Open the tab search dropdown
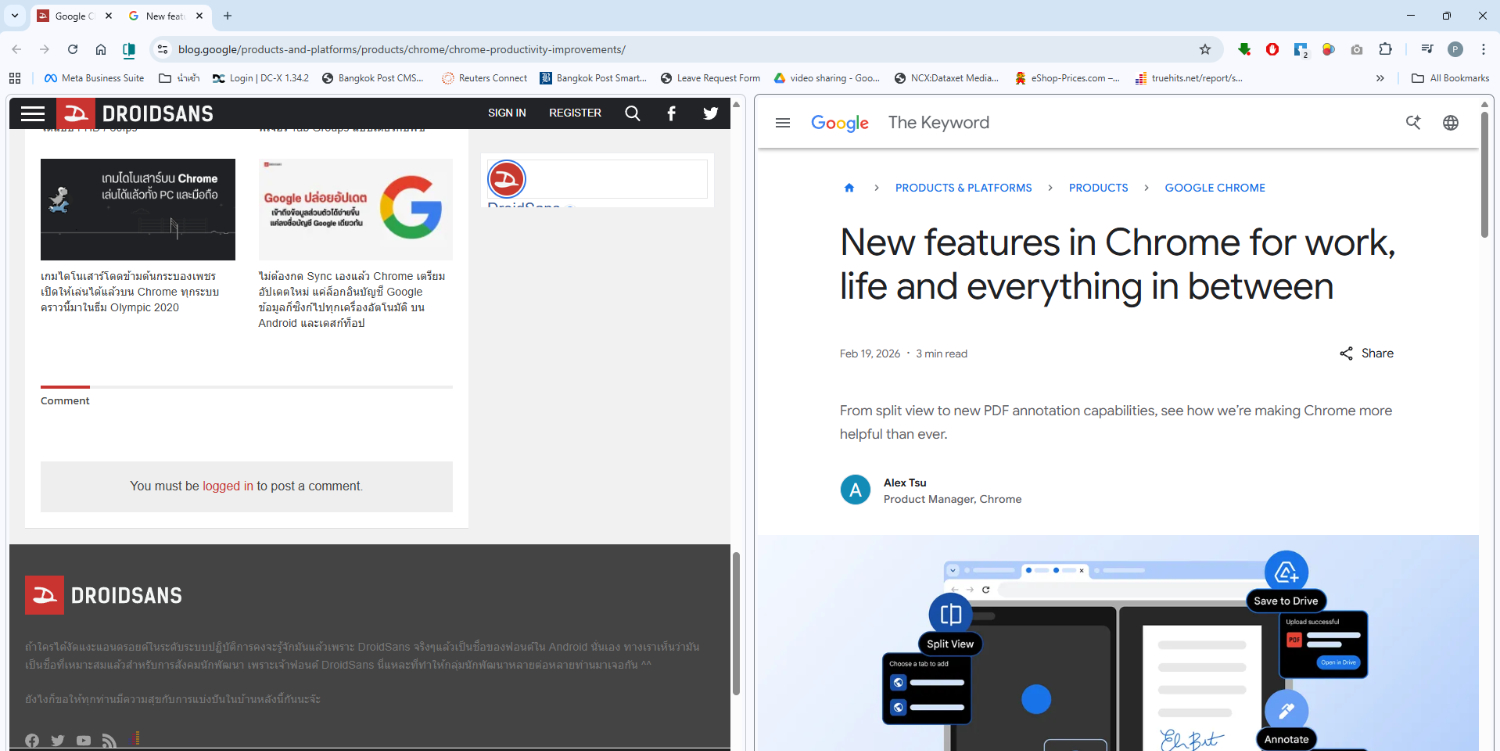Screen dimensions: 1500x751 15,16
